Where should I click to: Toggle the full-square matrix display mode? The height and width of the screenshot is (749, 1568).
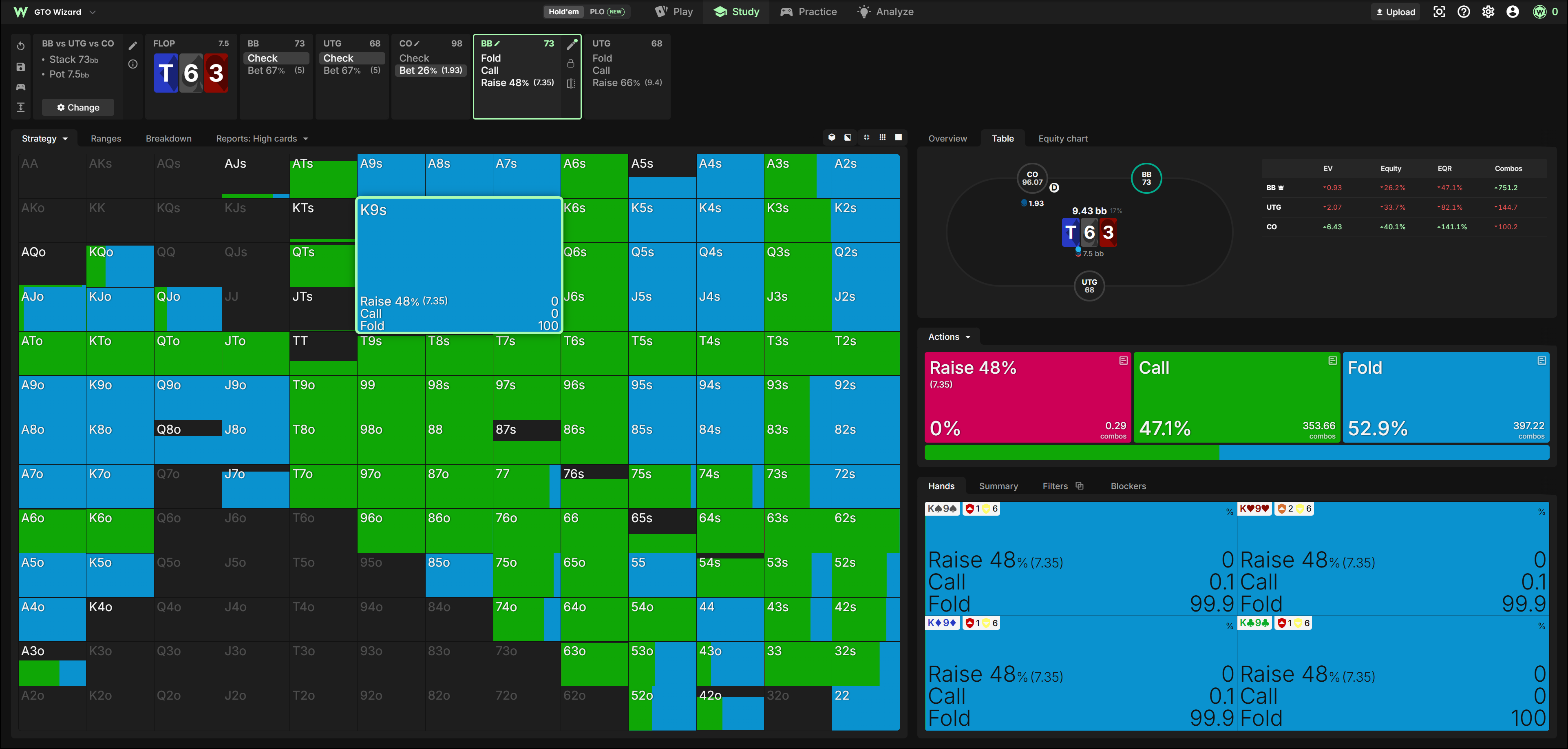click(x=899, y=137)
